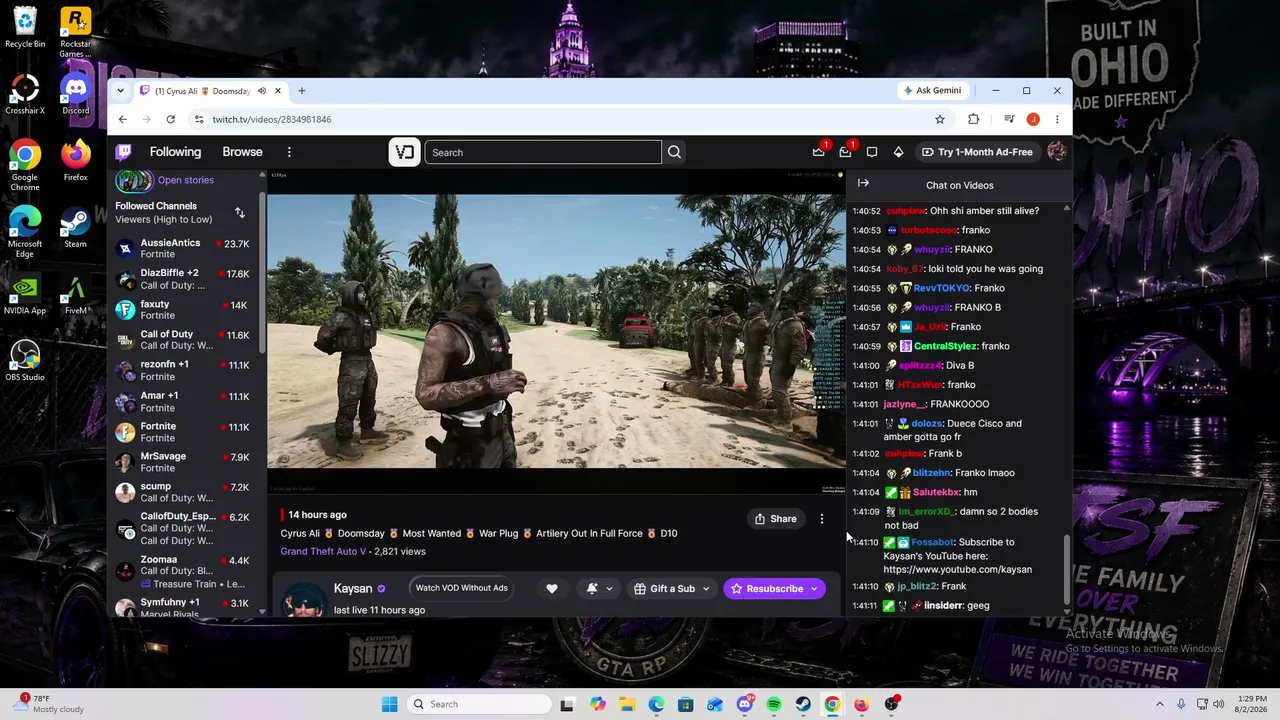Image resolution: width=1280 pixels, height=720 pixels.
Task: Click the RevvTOKYO username in chat
Action: 941,288
